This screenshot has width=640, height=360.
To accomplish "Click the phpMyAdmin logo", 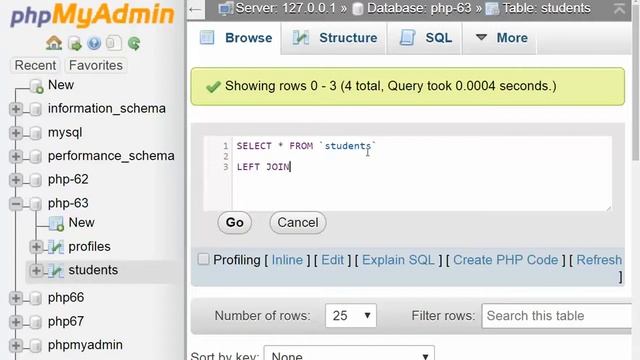I will click(x=92, y=15).
